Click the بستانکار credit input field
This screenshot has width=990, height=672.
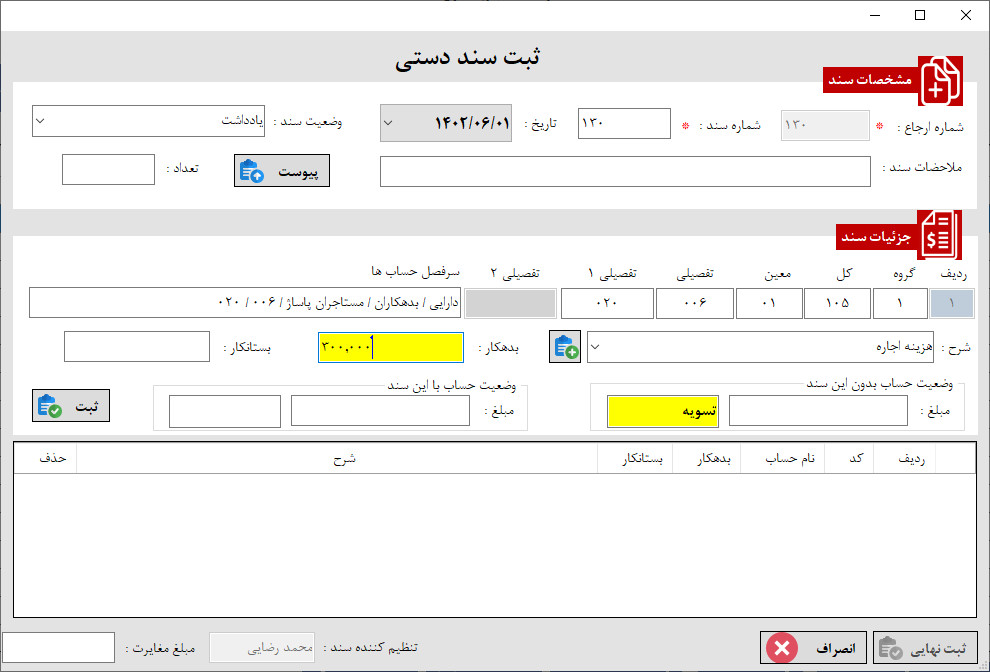pyautogui.click(x=136, y=347)
